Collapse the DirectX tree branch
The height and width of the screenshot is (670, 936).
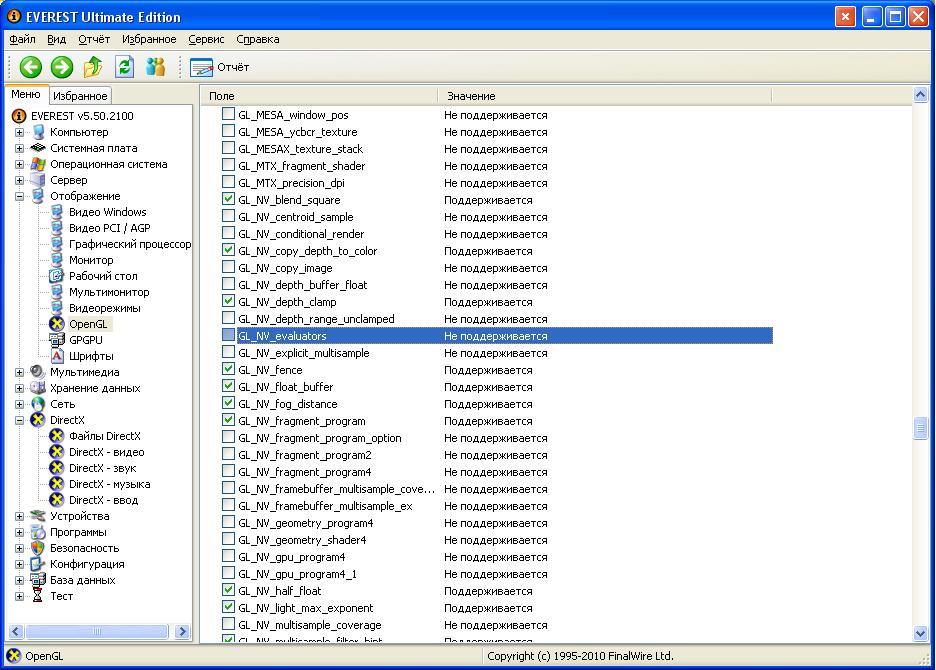(x=19, y=419)
